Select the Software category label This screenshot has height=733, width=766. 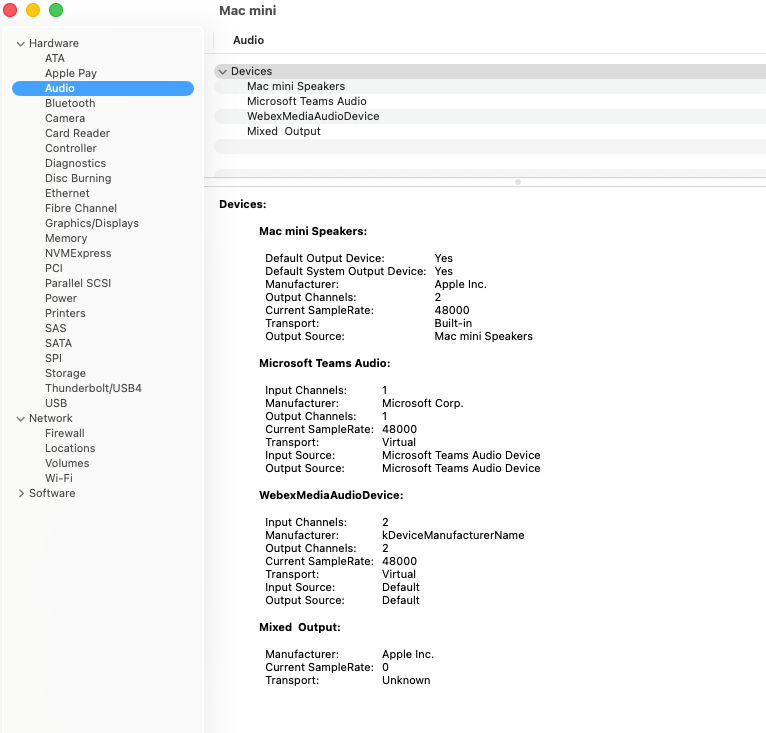tap(52, 494)
